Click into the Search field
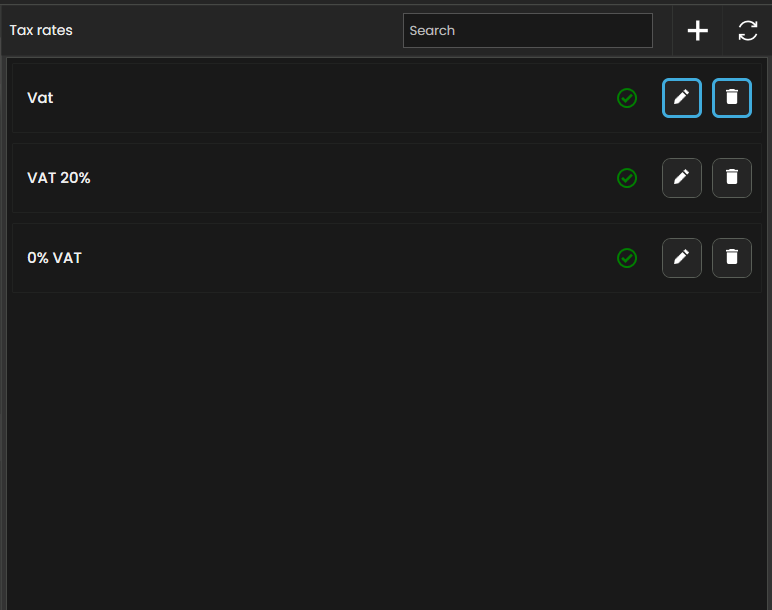772x610 pixels. (x=527, y=31)
